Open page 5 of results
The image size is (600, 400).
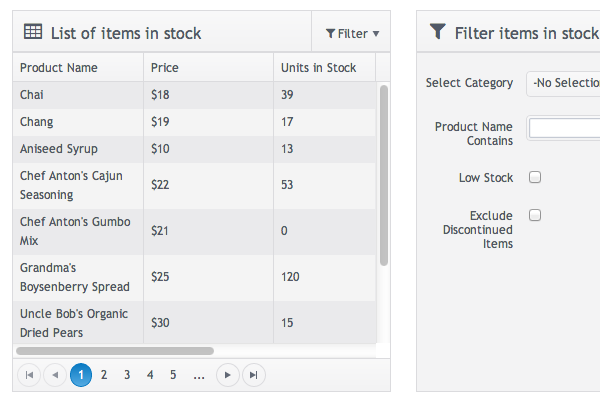(x=173, y=375)
